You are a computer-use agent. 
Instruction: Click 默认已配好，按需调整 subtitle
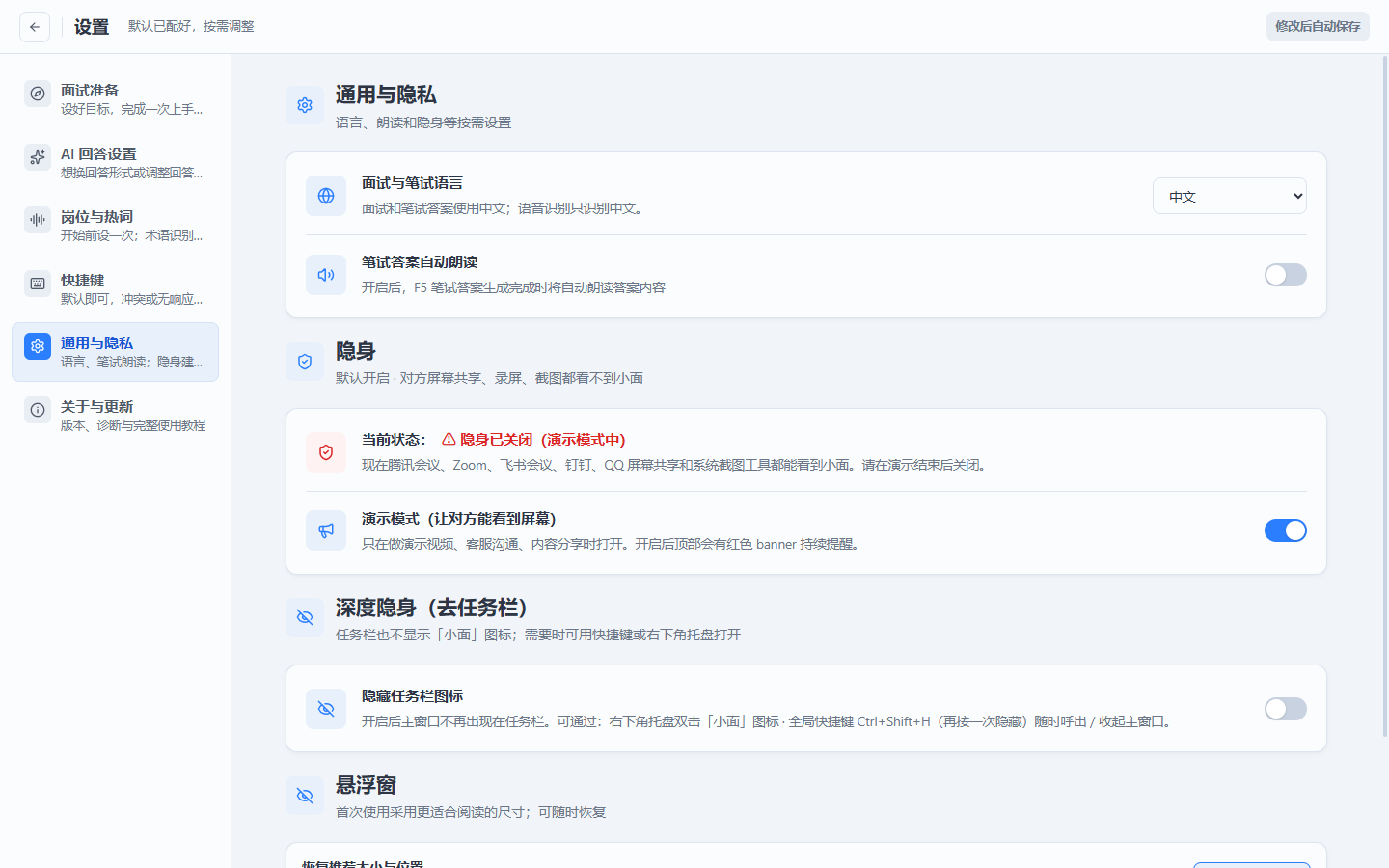[191, 27]
